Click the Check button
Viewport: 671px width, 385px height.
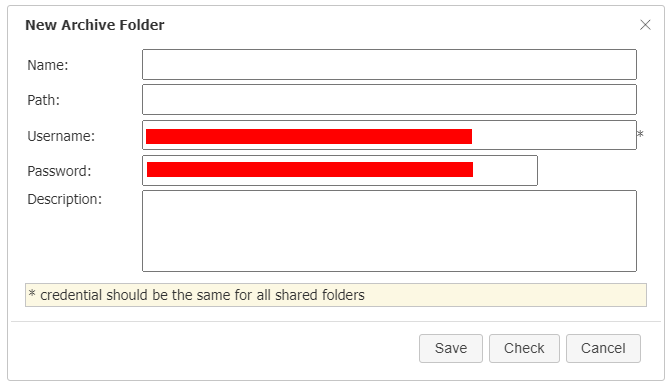[x=524, y=348]
